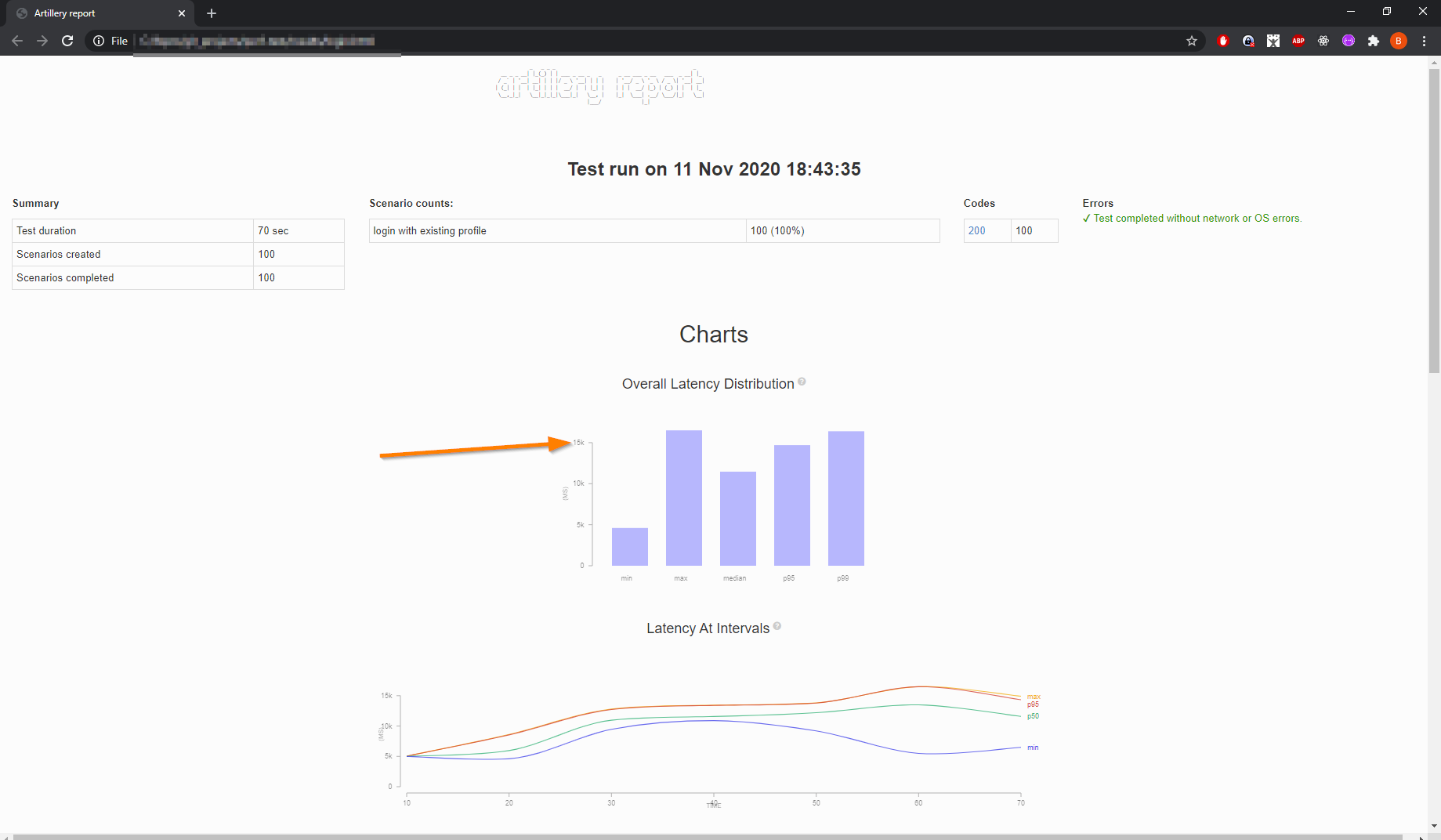This screenshot has width=1441, height=840.
Task: Hide the min series via its legend label
Action: 1033,747
